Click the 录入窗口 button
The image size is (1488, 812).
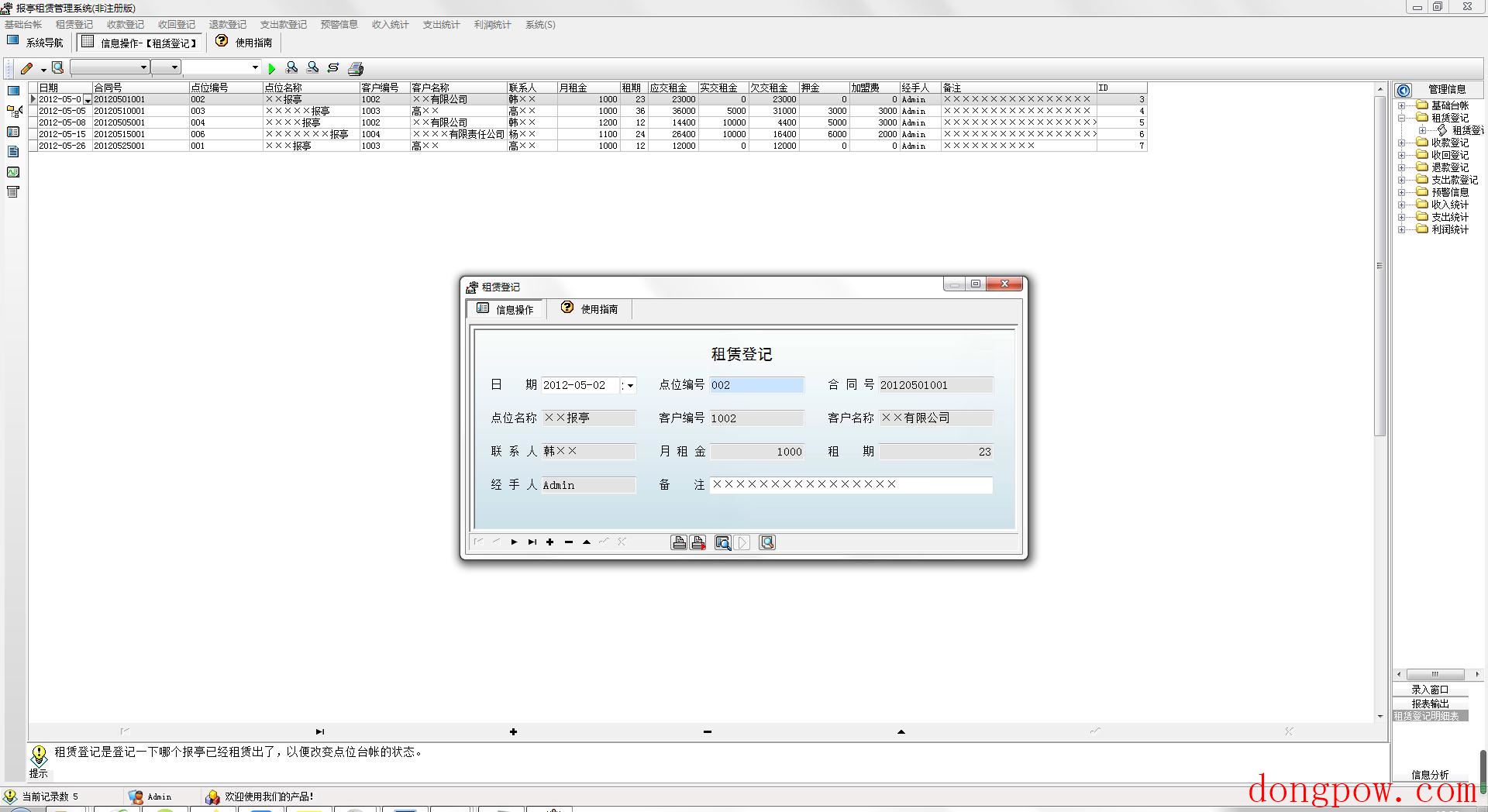[1430, 690]
